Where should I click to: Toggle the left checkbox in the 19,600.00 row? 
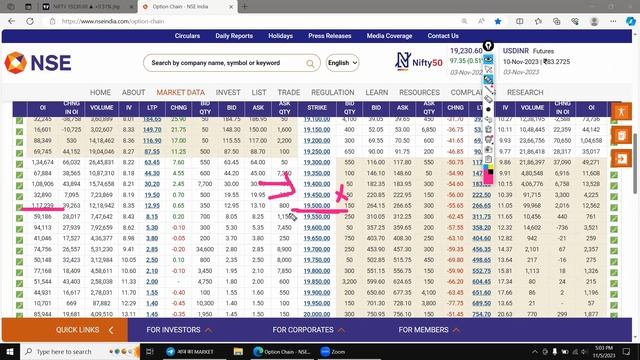tap(19, 229)
